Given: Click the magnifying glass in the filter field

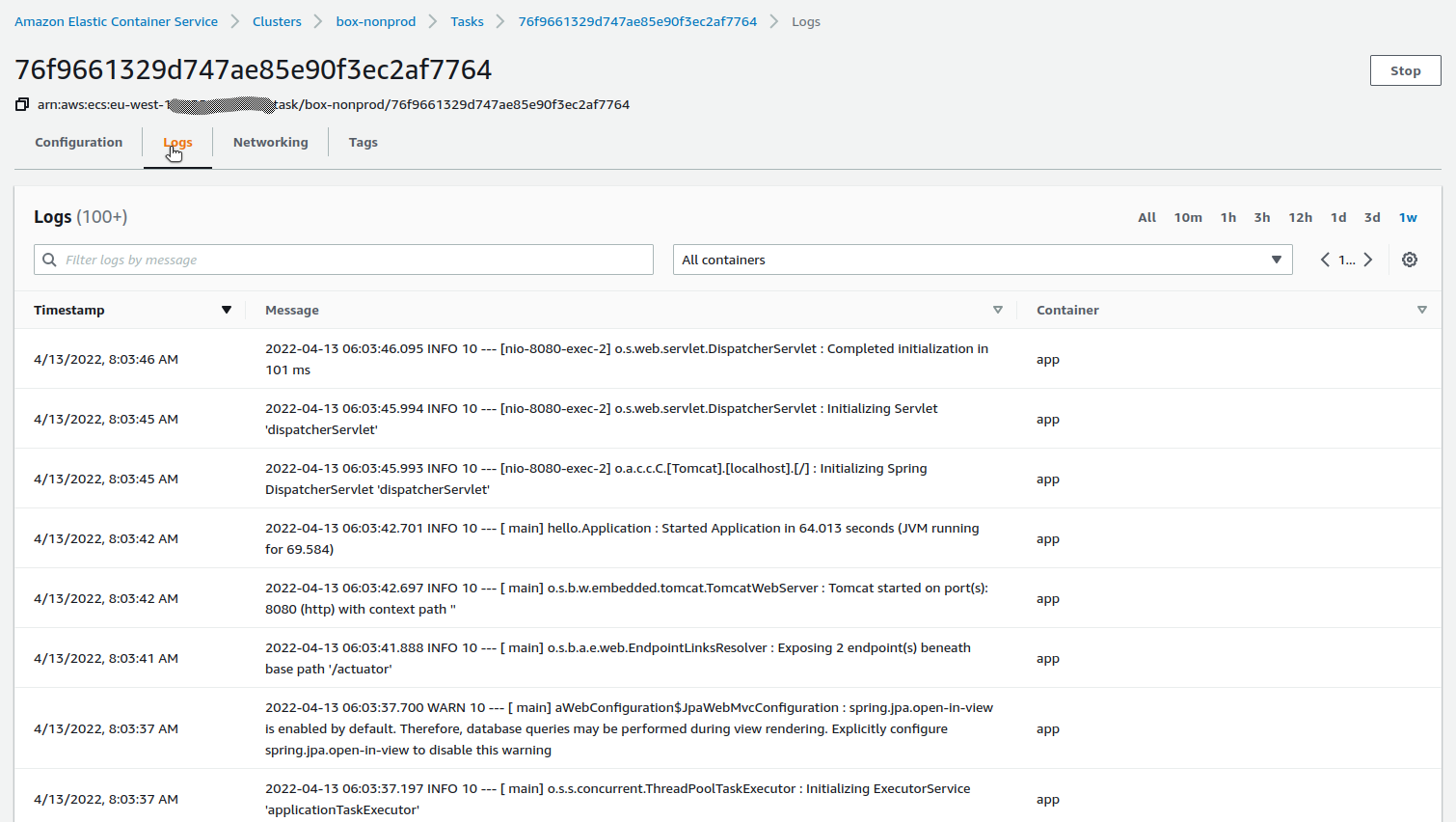Looking at the screenshot, I should tap(49, 259).
